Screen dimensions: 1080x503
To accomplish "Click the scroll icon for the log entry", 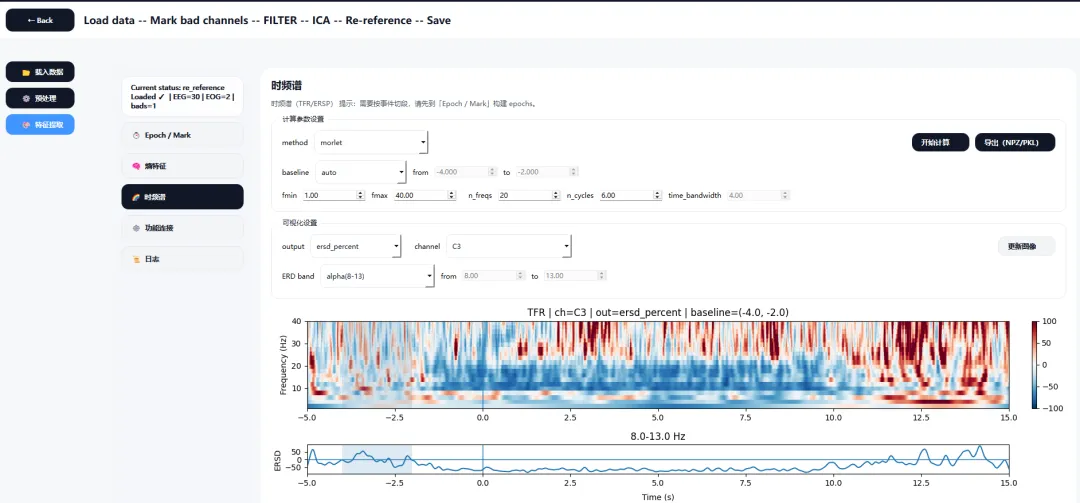I will point(136,259).
